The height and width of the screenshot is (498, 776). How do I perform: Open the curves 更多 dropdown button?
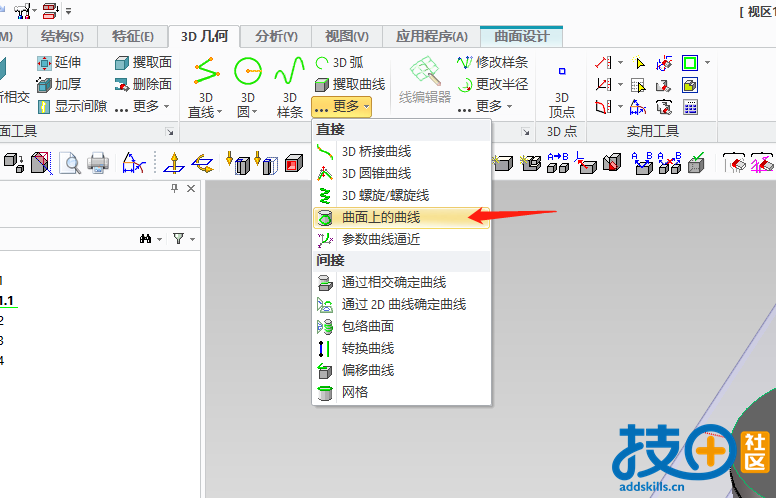point(341,106)
